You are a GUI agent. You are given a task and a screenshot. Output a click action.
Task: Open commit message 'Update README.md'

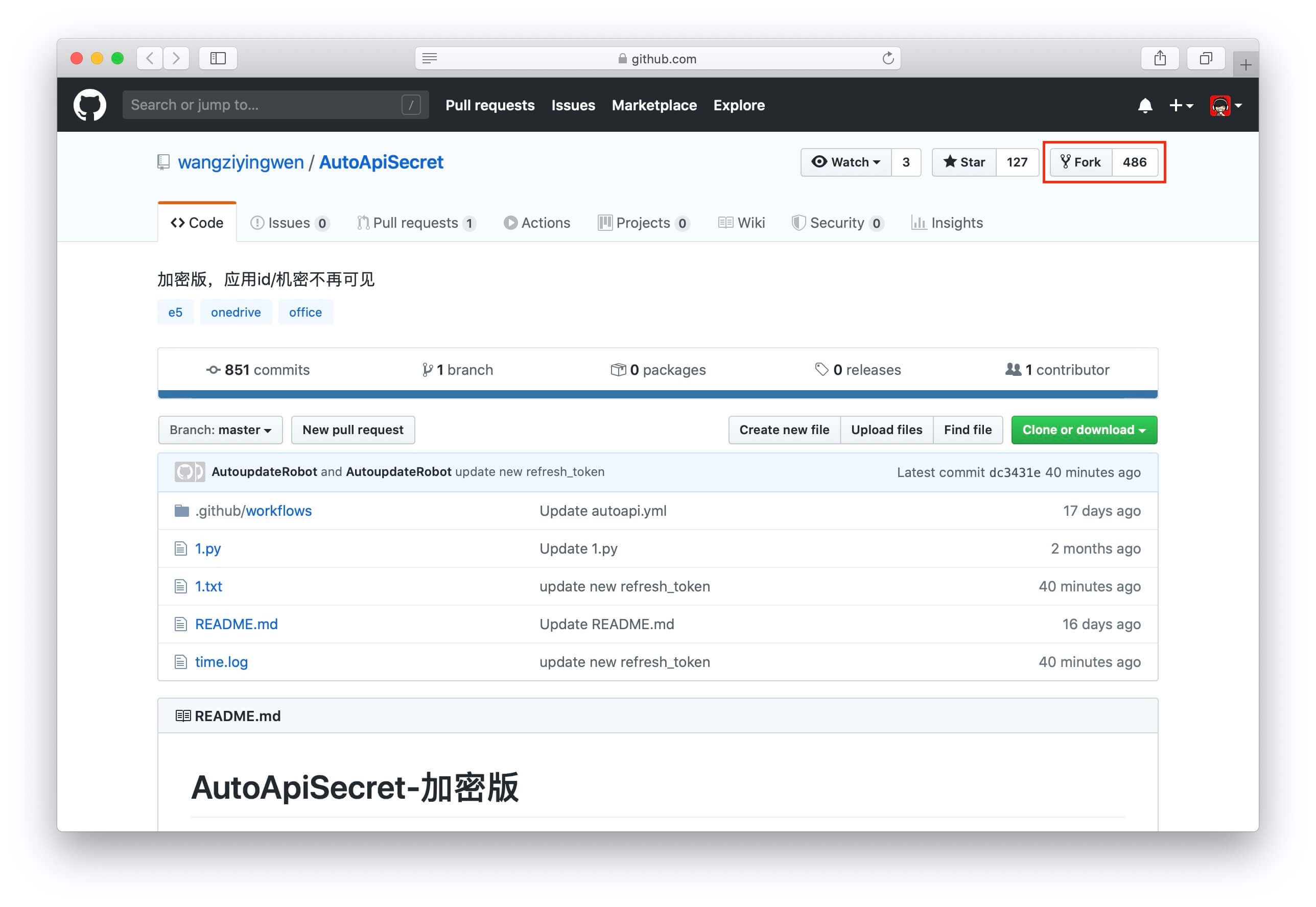606,625
